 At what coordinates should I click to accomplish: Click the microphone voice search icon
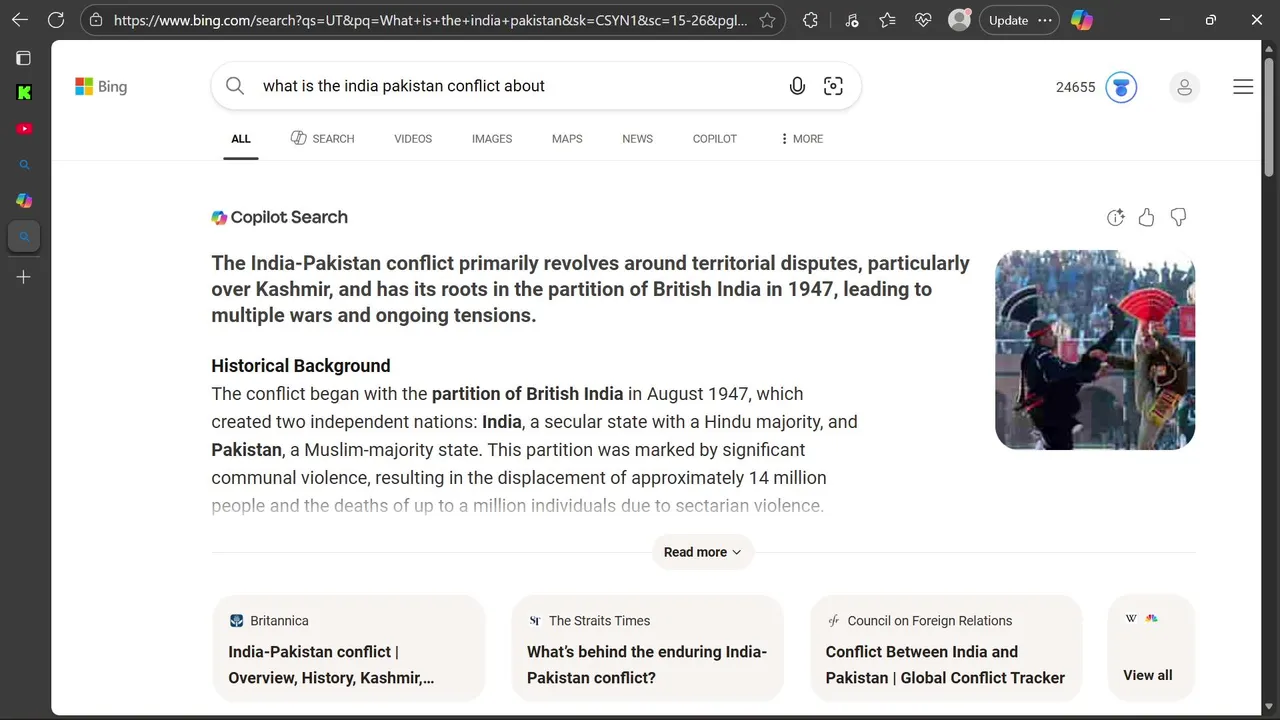(x=797, y=86)
